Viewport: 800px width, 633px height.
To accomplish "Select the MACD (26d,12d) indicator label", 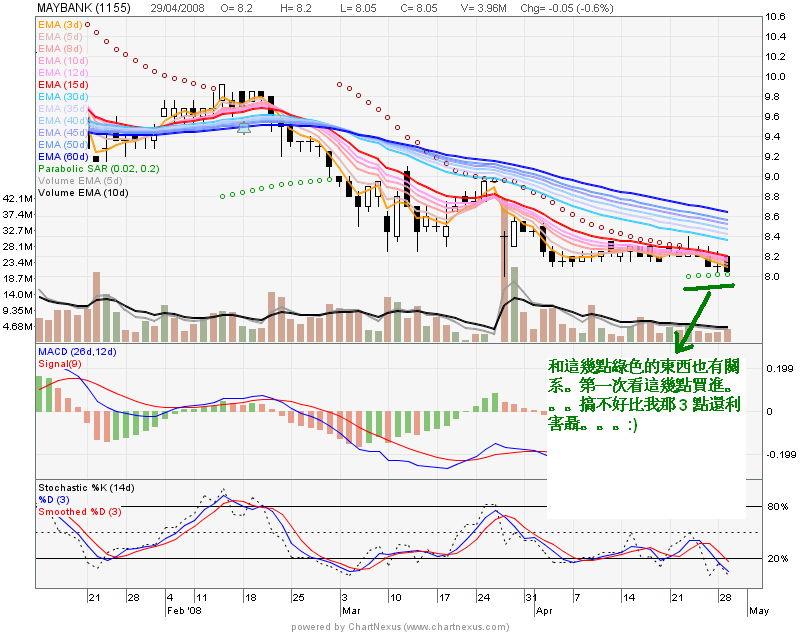I will 77,353.
